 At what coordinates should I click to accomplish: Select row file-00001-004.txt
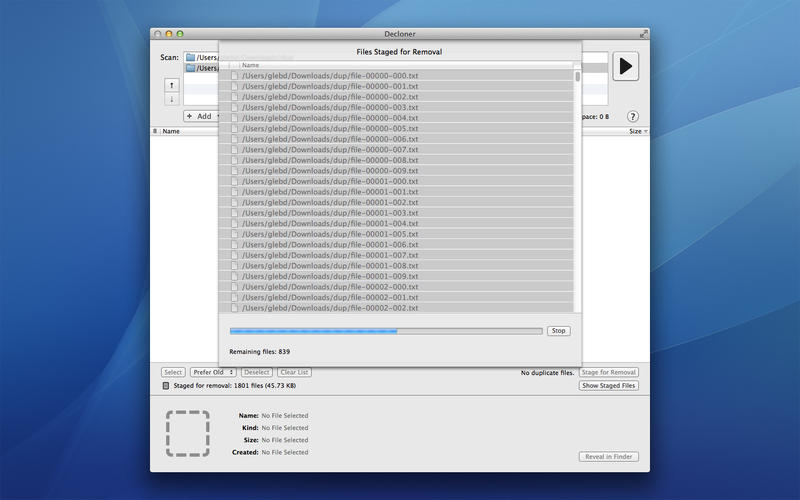point(396,223)
